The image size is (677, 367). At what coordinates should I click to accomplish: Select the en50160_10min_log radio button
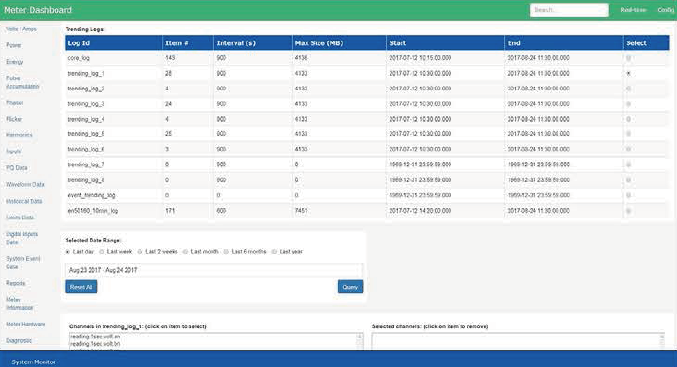click(x=628, y=211)
